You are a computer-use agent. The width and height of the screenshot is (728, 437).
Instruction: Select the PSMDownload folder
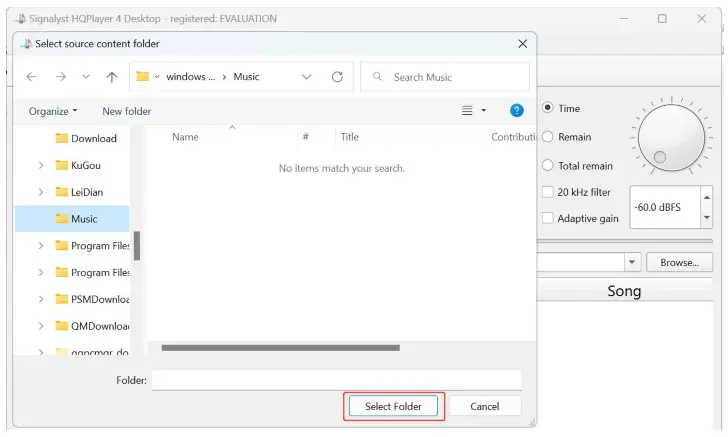pyautogui.click(x=92, y=300)
